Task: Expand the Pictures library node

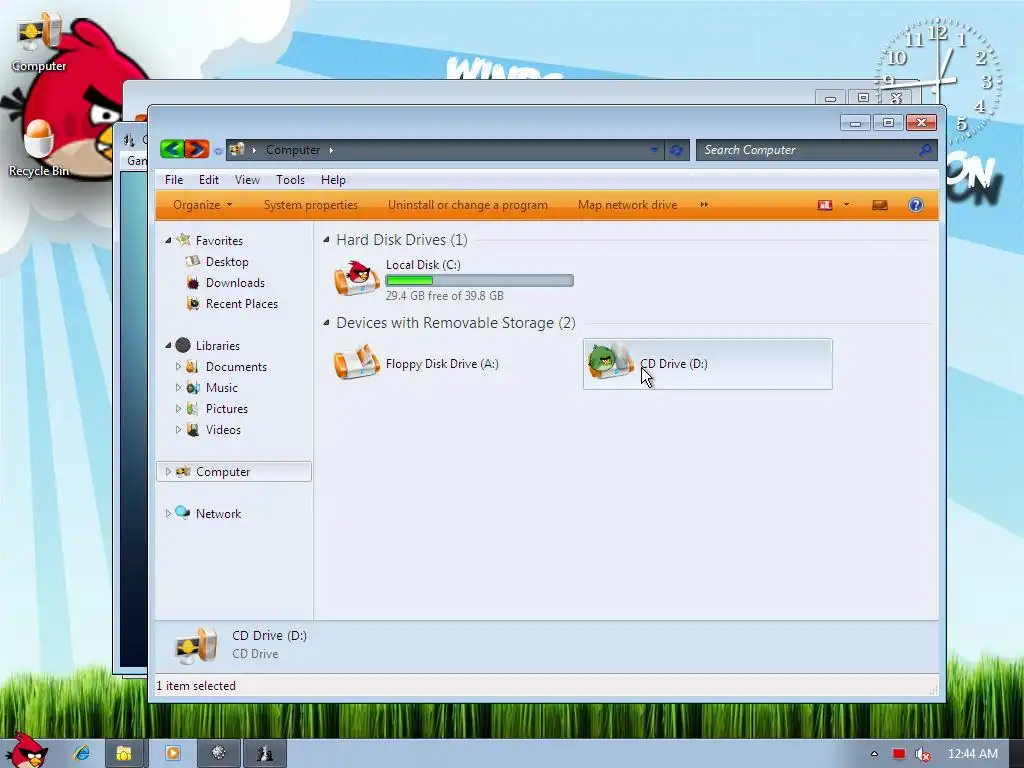Action: click(x=178, y=409)
